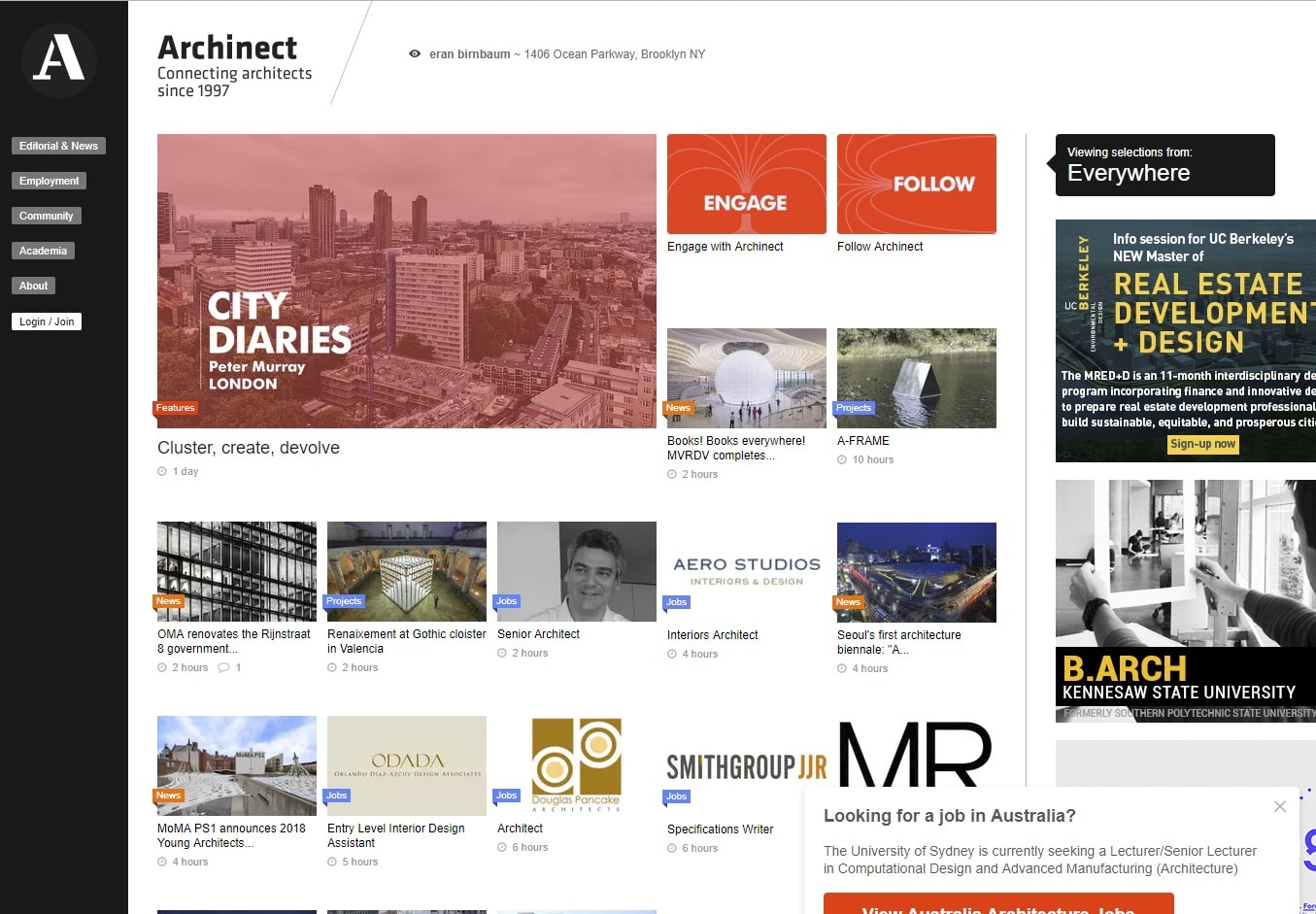Open the Follow Archinect tile
The height and width of the screenshot is (914, 1316).
[x=917, y=185]
